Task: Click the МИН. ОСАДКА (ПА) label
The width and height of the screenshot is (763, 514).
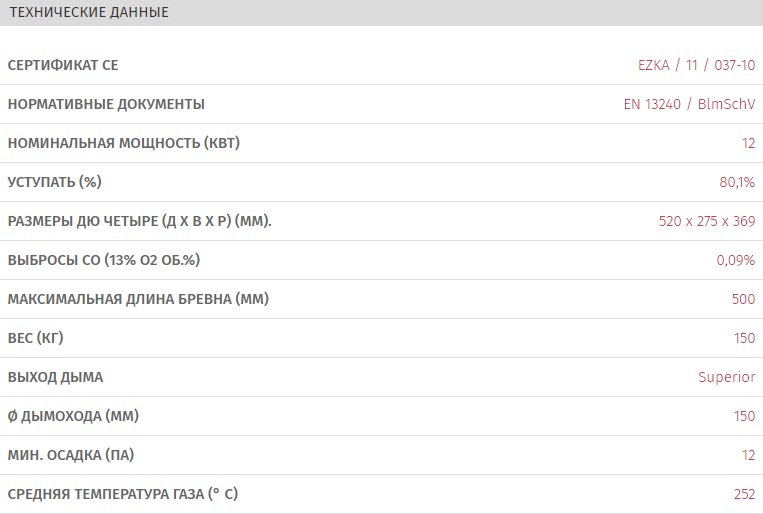Action: point(70,455)
